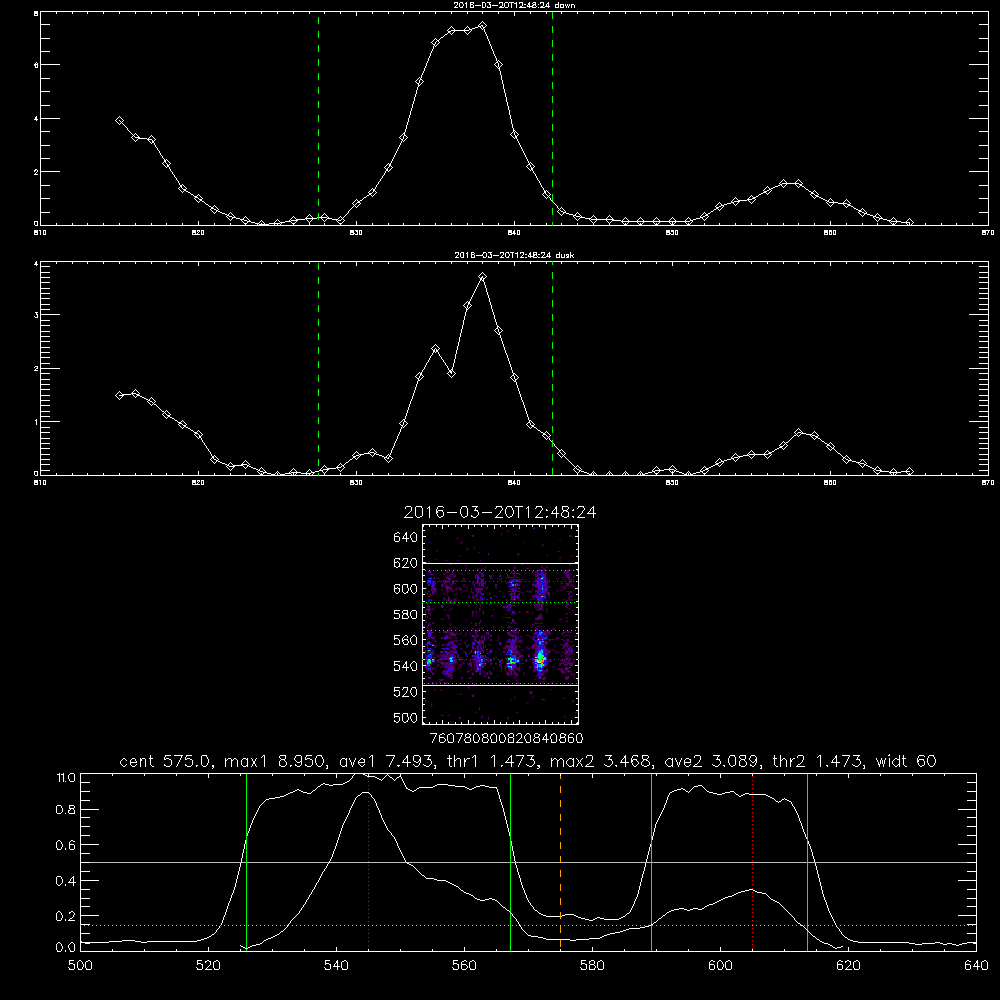Click x-axis label "540" of bottom profile plot

coord(336,966)
